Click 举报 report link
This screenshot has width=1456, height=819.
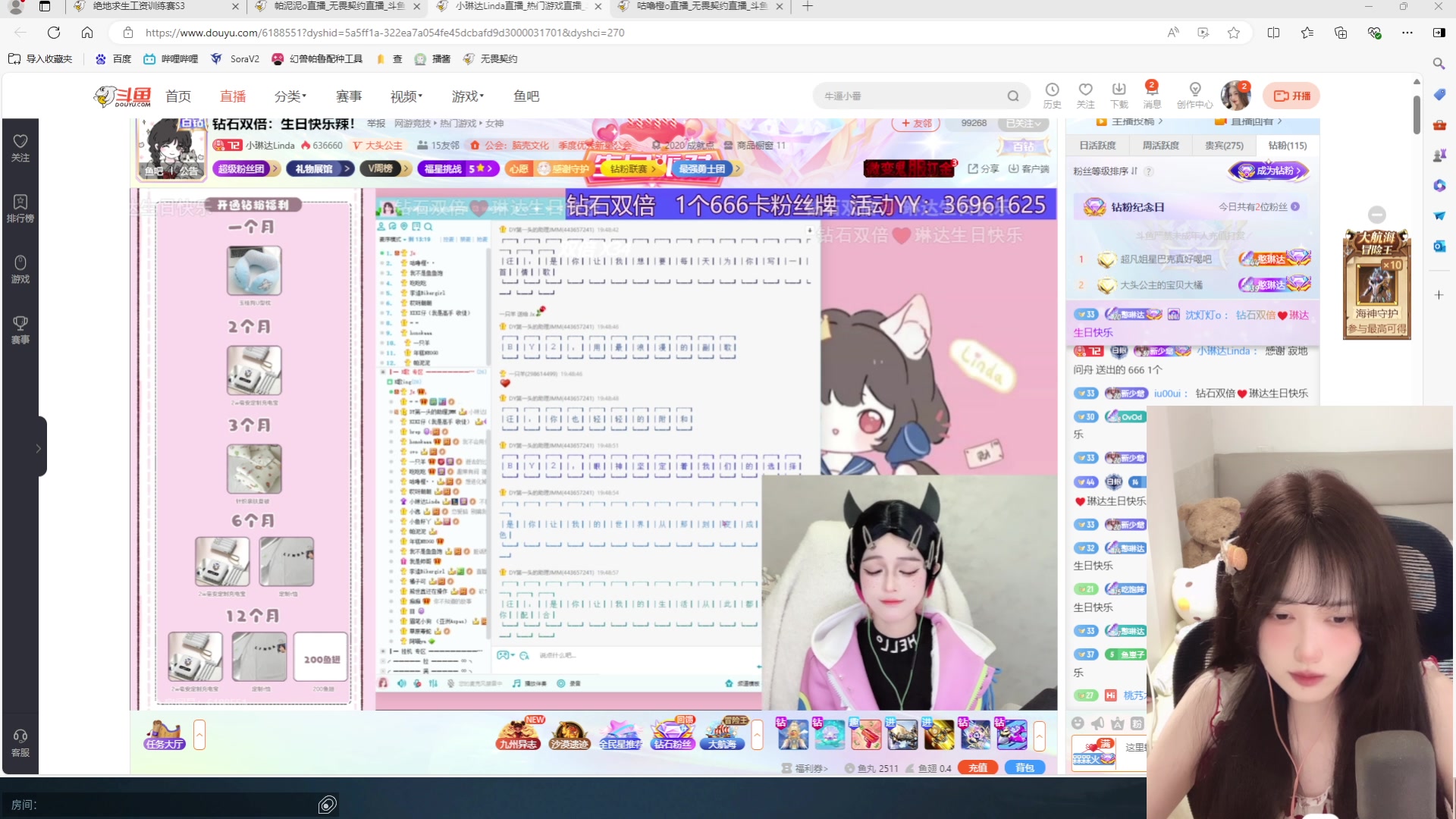[x=376, y=123]
